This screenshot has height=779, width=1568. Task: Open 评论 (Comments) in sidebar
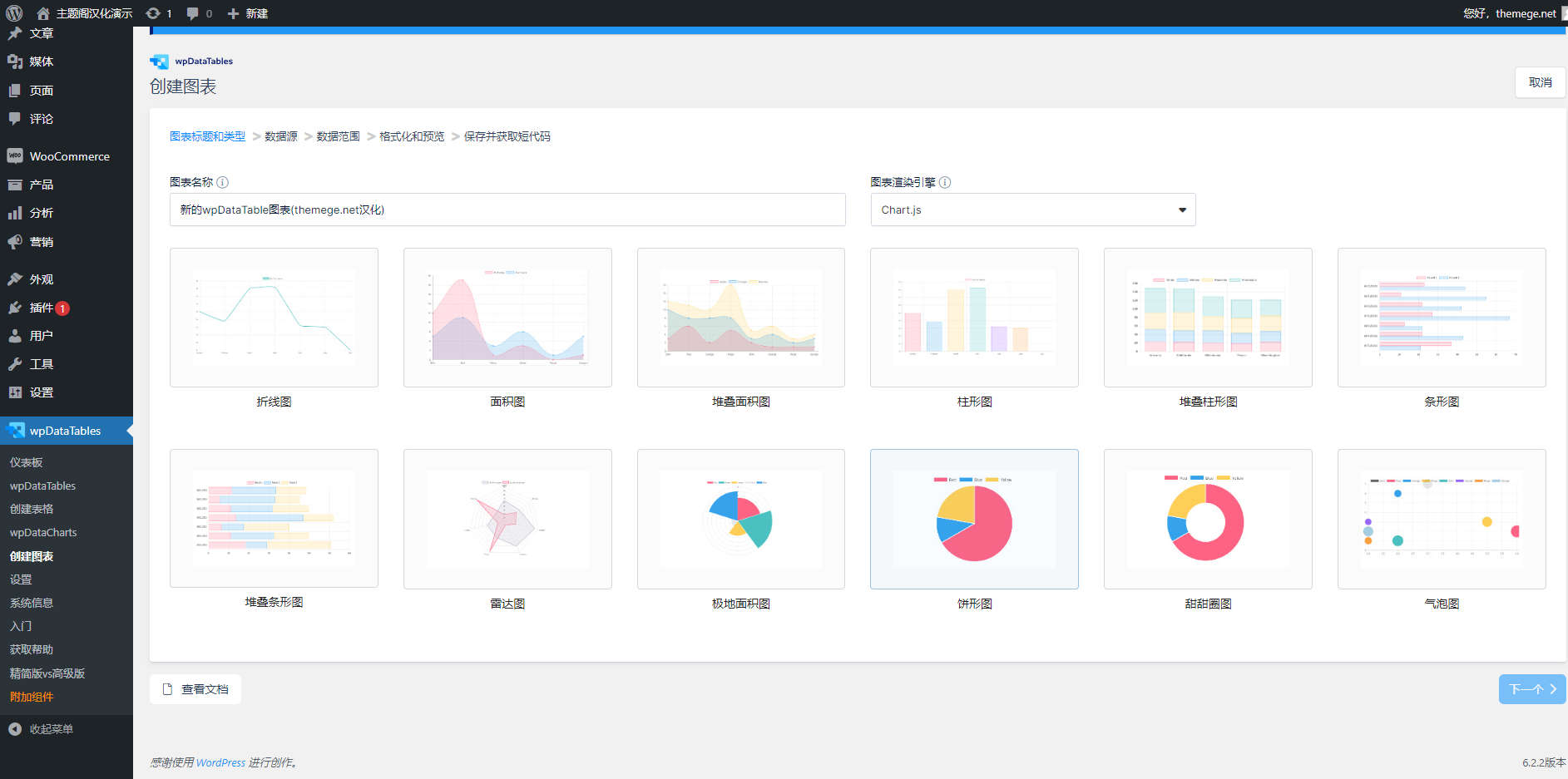[x=67, y=119]
